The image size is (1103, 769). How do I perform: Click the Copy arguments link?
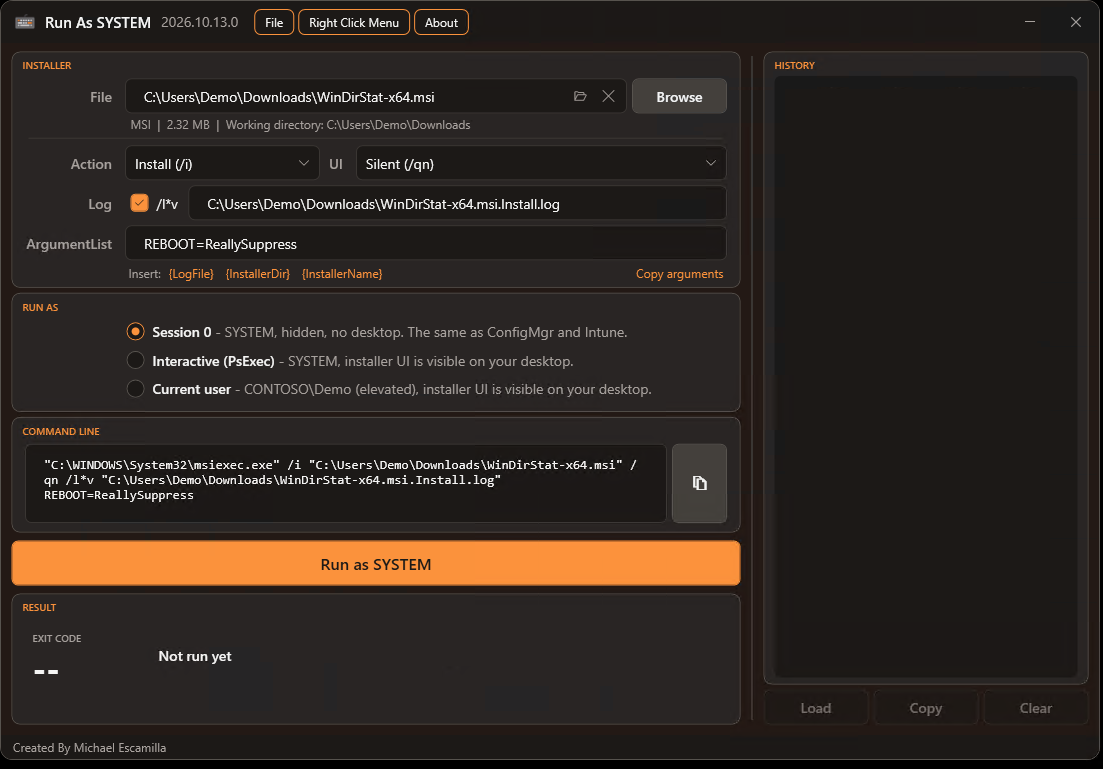pos(680,274)
